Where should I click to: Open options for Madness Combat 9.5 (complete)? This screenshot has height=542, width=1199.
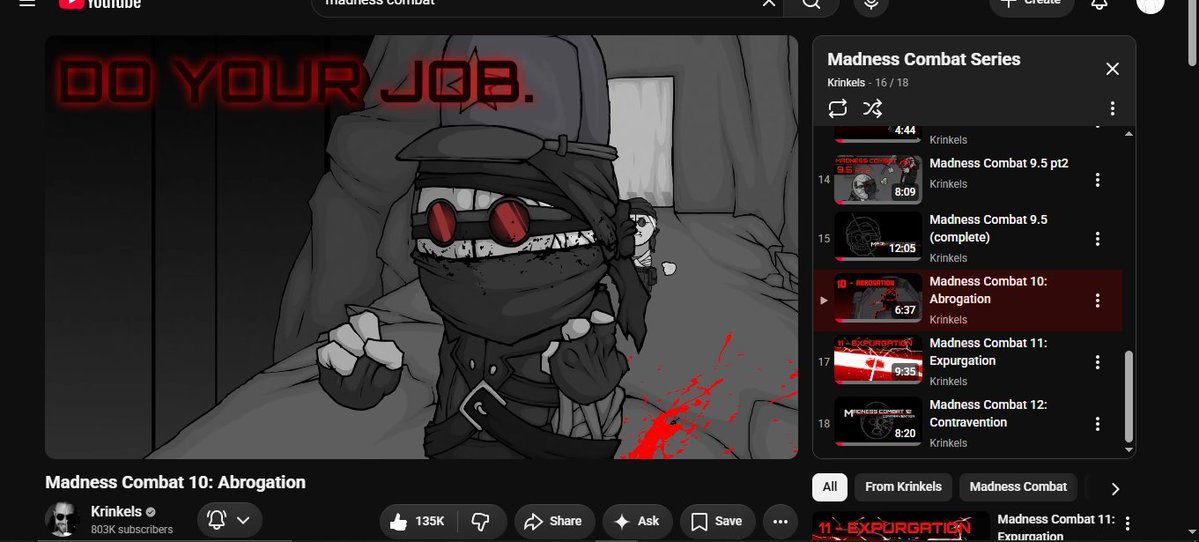pyautogui.click(x=1097, y=239)
